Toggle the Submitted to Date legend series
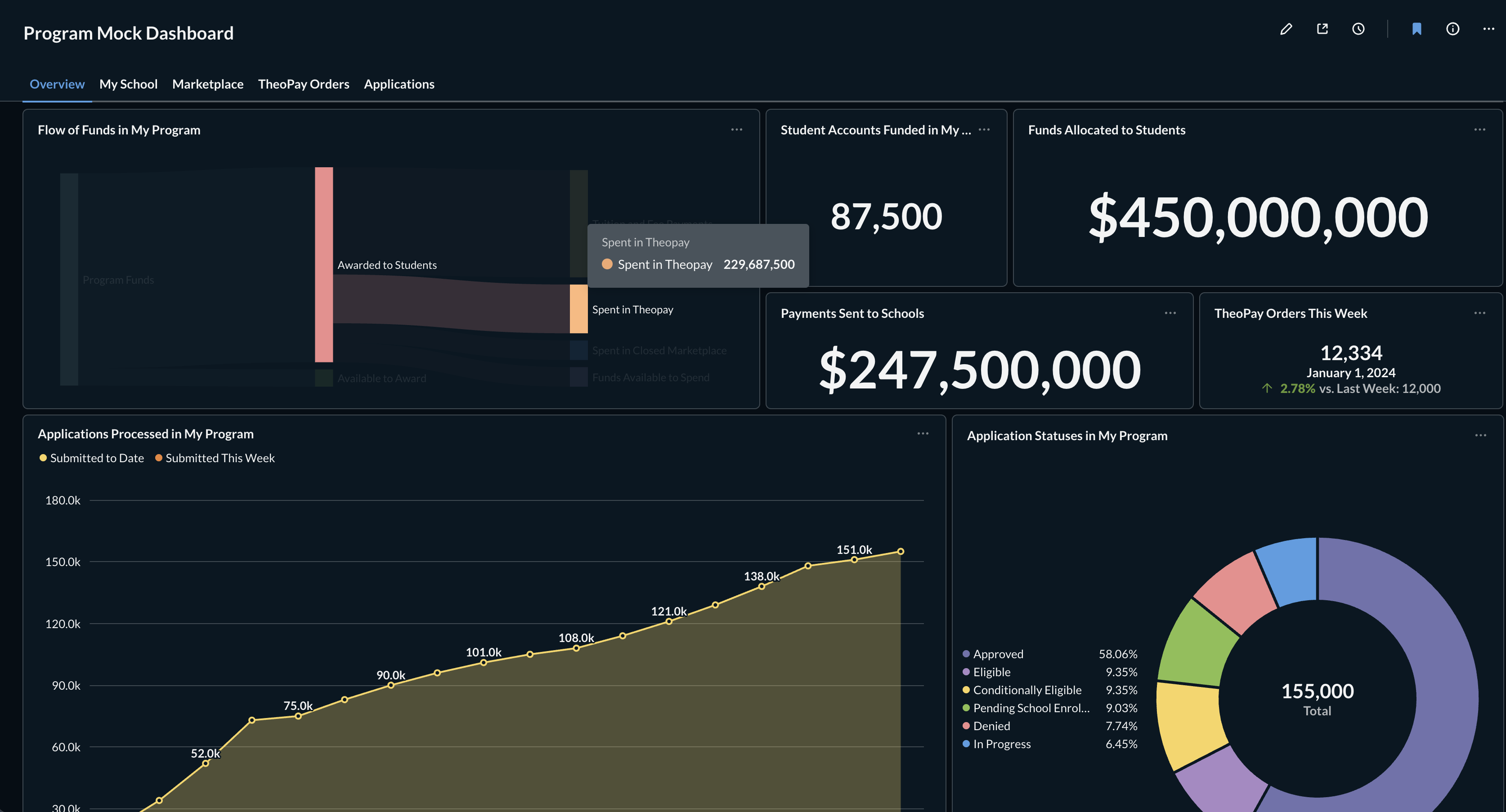The image size is (1506, 812). 92,458
